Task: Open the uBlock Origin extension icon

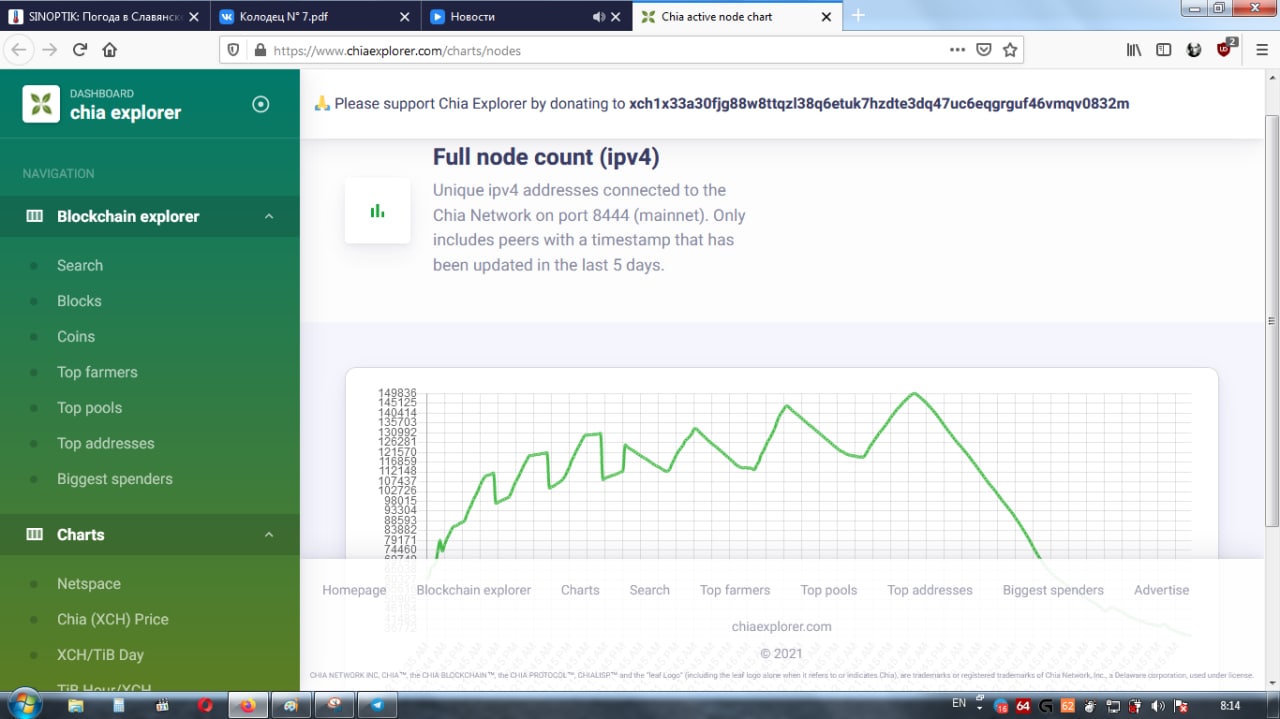Action: 1226,48
